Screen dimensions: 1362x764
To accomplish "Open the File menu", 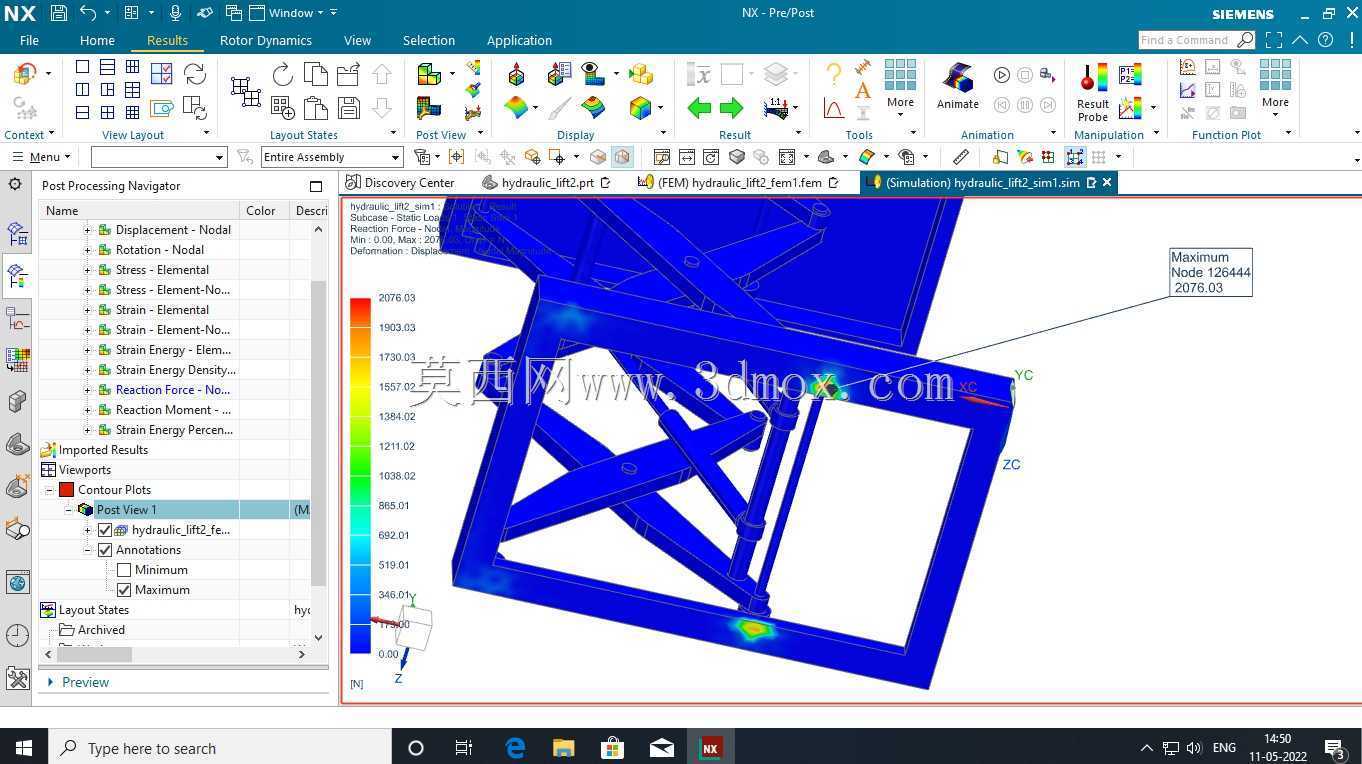I will (29, 40).
